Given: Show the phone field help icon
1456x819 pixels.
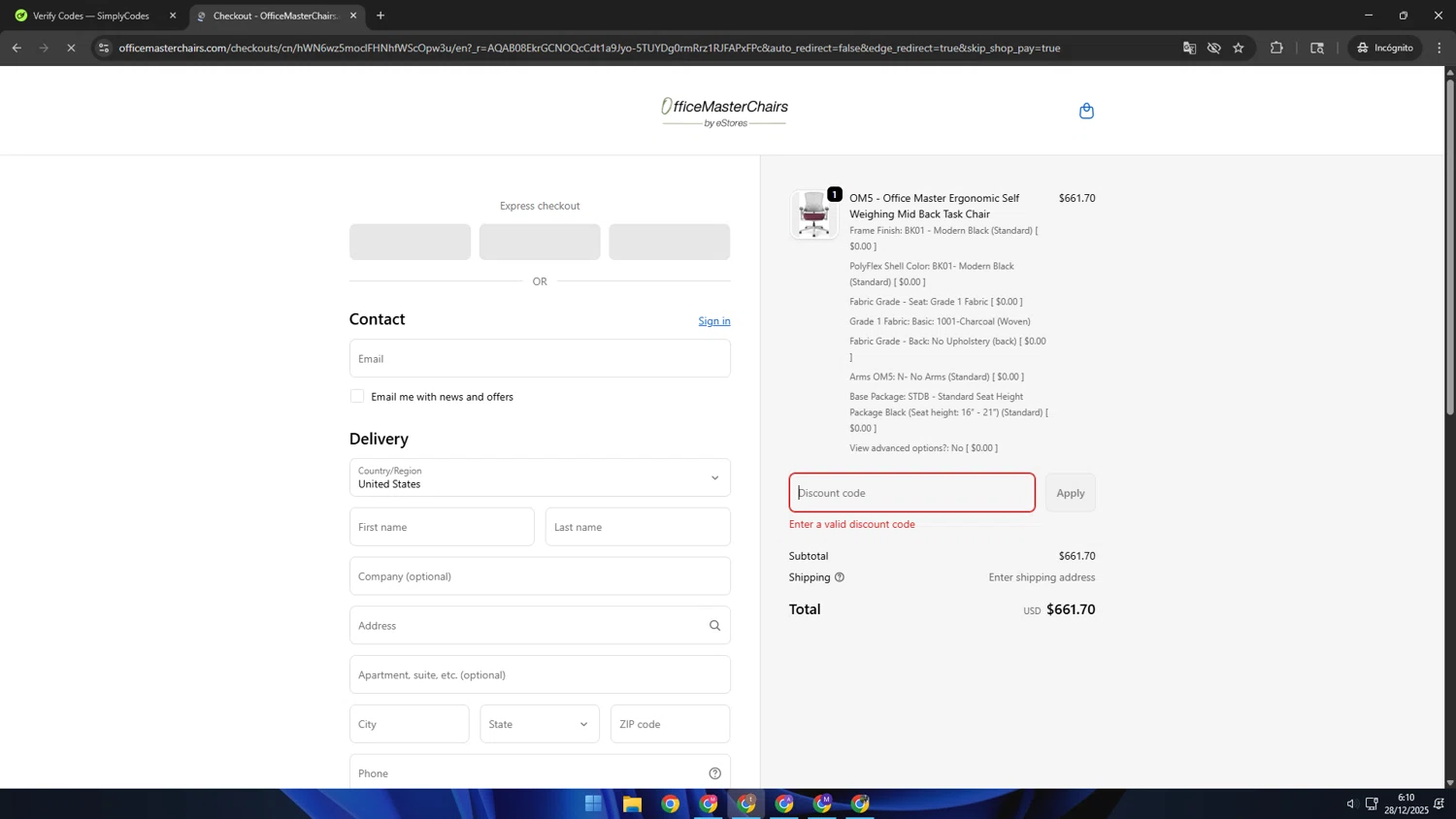Looking at the screenshot, I should pos(714,773).
